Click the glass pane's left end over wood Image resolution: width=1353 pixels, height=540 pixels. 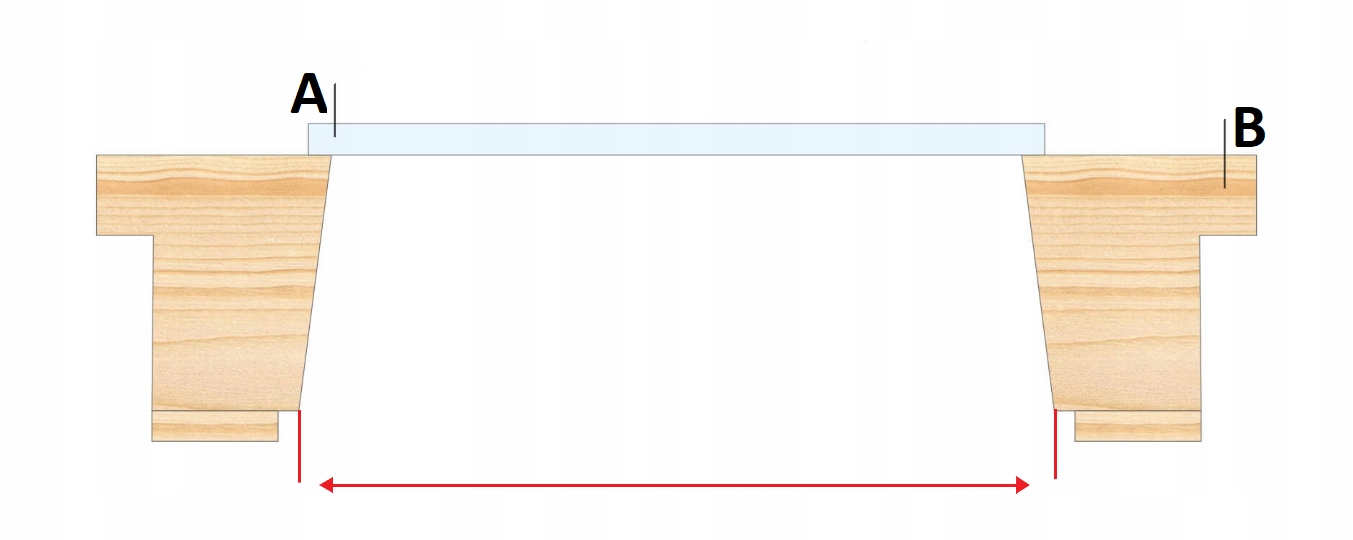320,139
